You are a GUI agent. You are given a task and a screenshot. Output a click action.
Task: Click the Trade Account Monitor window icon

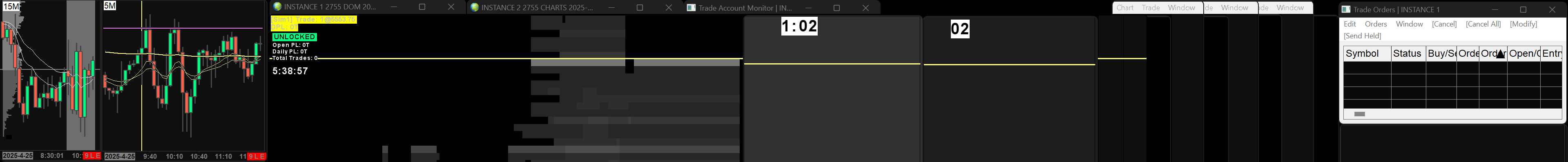[691, 8]
